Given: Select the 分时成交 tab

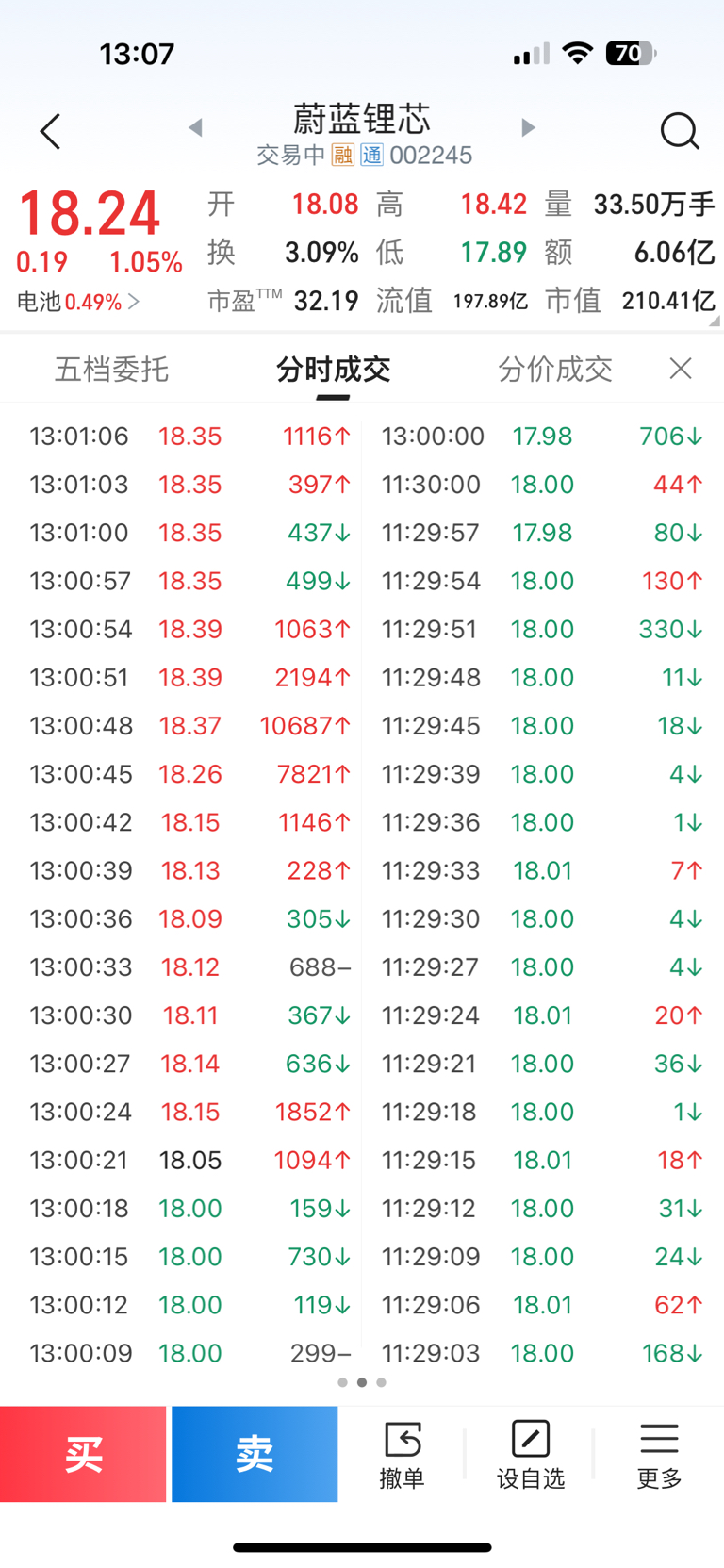Looking at the screenshot, I should 333,370.
